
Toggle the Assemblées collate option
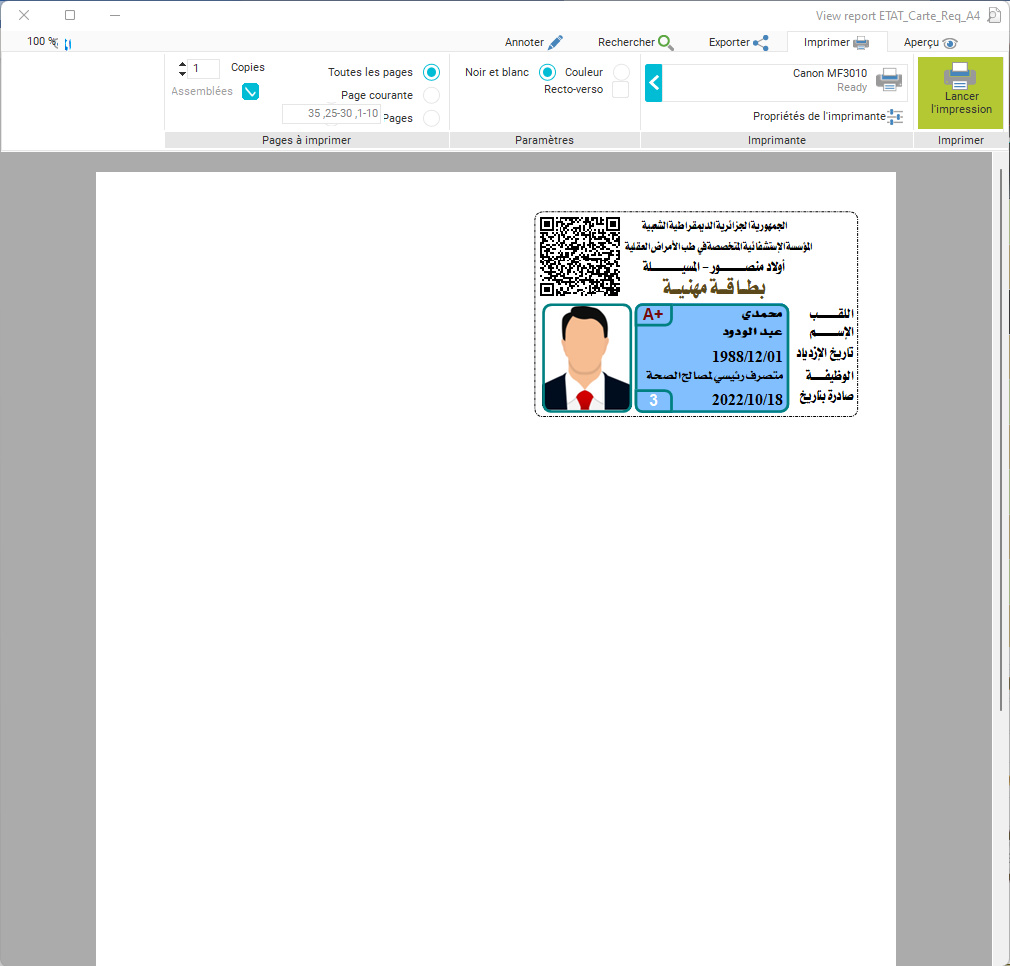coord(250,92)
